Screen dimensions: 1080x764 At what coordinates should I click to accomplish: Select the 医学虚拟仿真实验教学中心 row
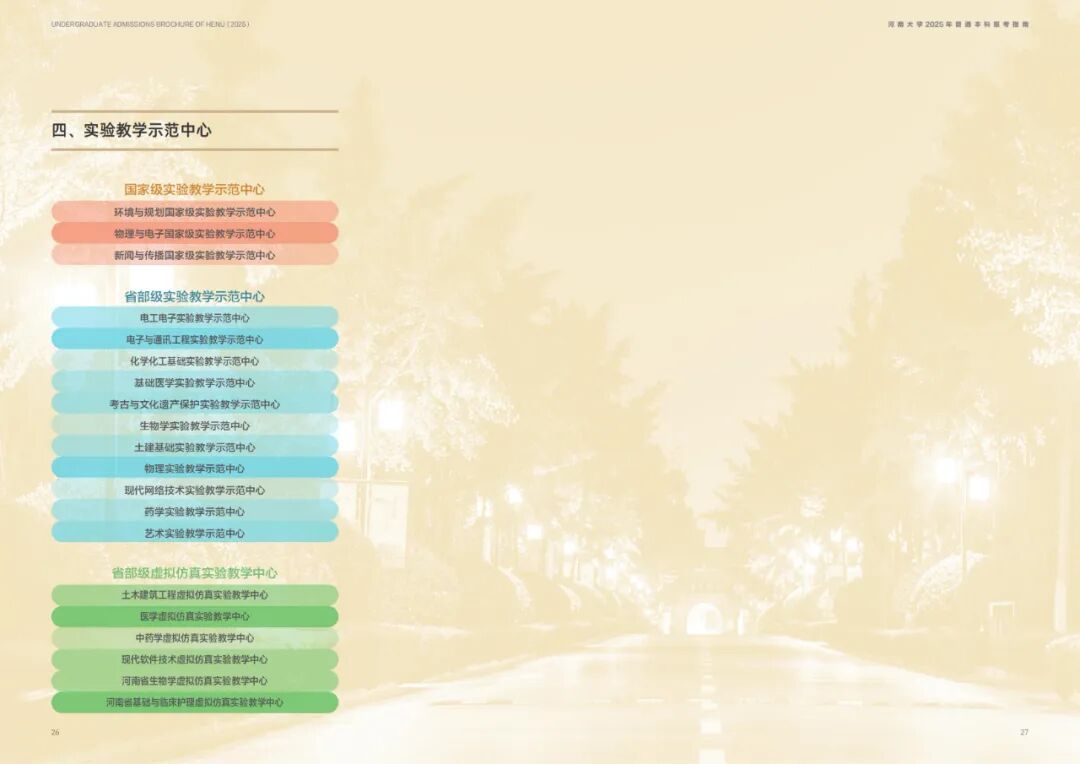[x=195, y=616]
